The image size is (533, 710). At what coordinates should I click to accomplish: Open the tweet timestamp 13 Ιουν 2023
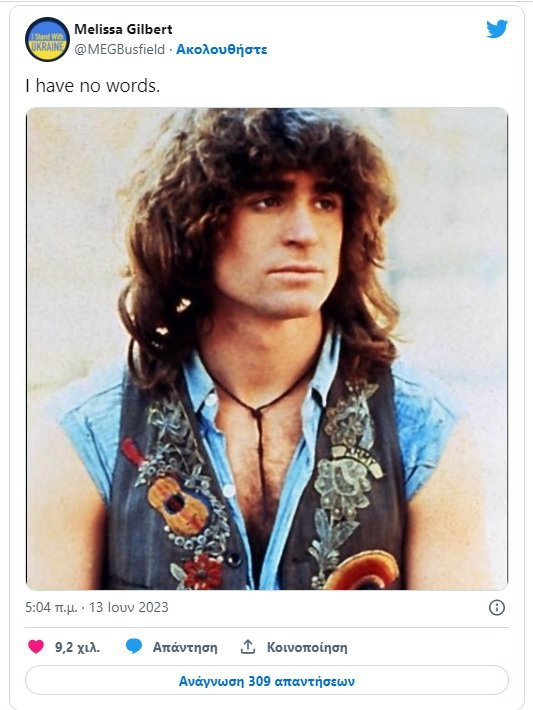pyautogui.click(x=129, y=607)
